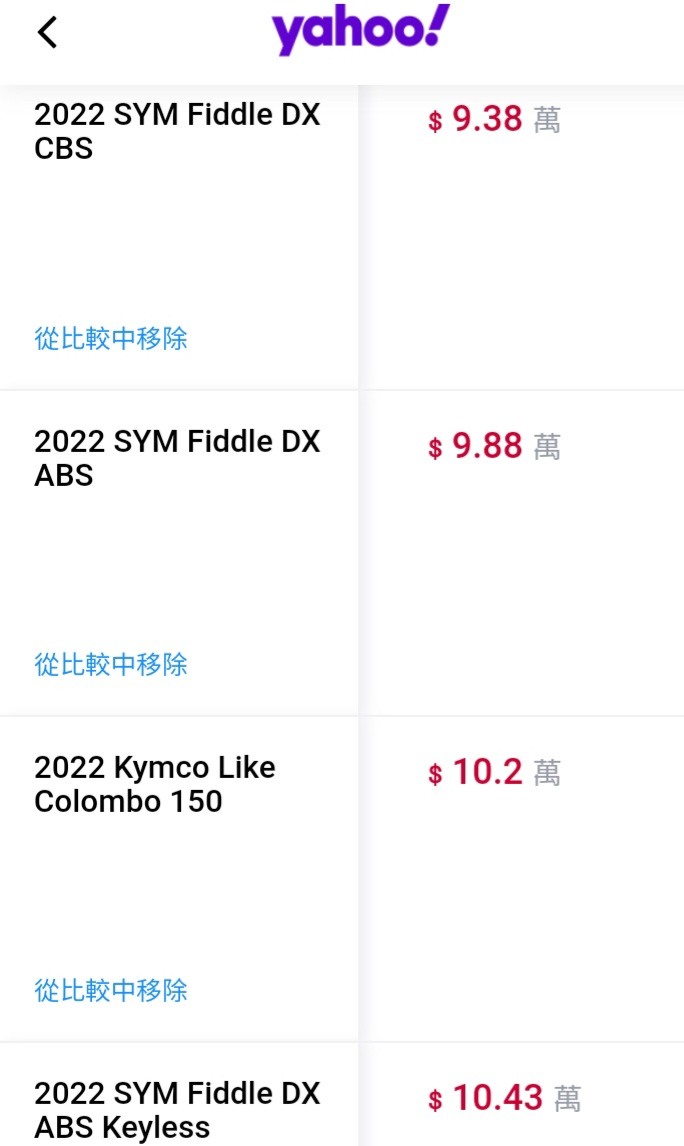684x1146 pixels.
Task: Open 2022 Kymco Like Colombo 150 title
Action: coord(155,784)
